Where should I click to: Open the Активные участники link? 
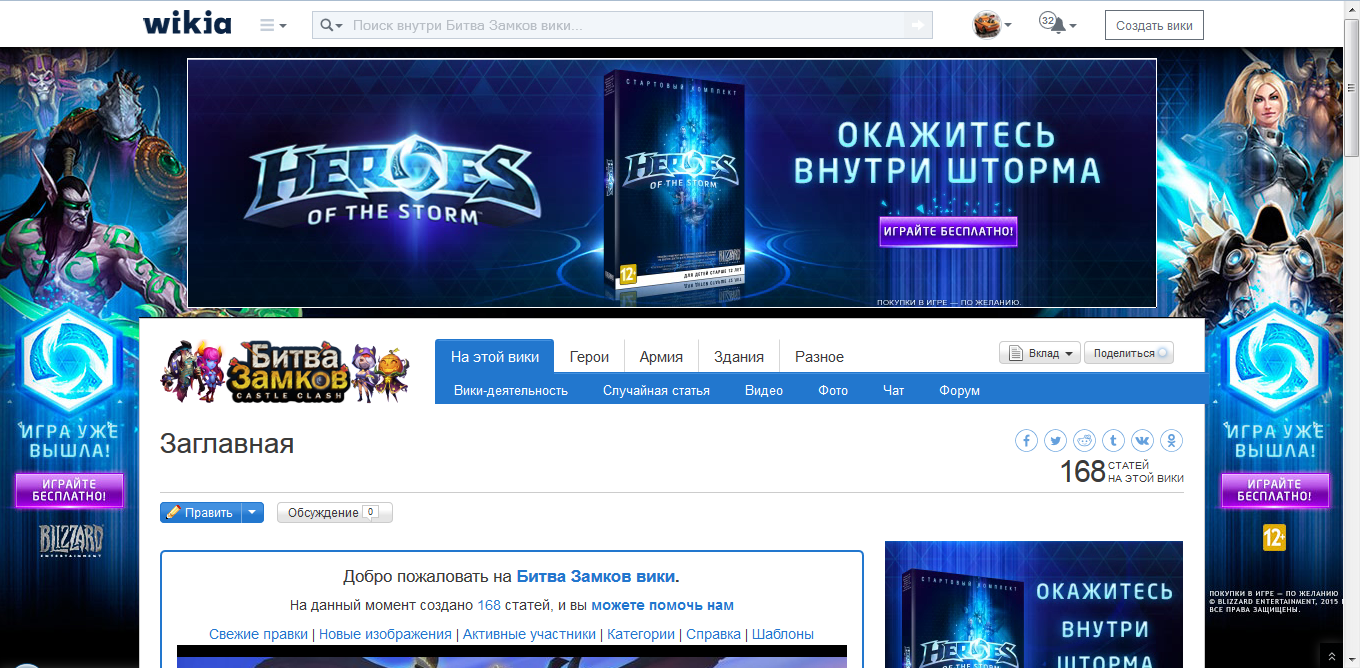[x=529, y=634]
